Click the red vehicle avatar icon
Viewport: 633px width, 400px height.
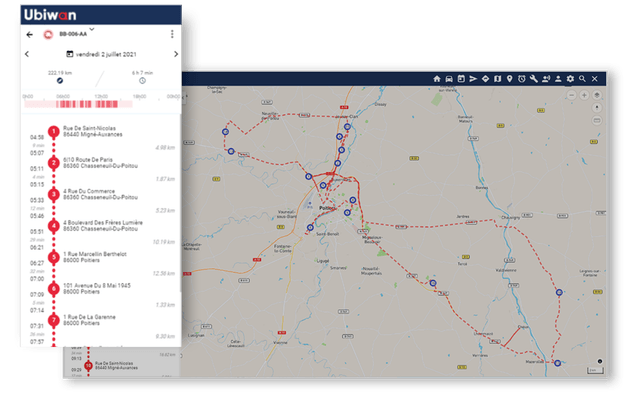point(48,35)
